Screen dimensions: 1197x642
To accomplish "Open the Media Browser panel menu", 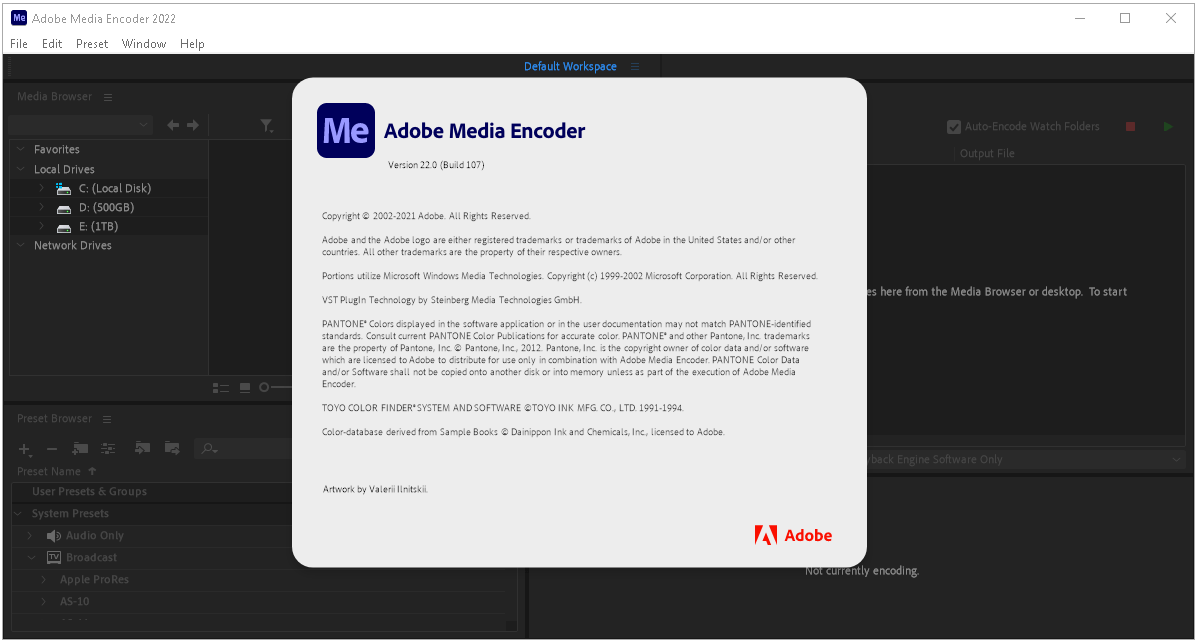I will coord(108,97).
